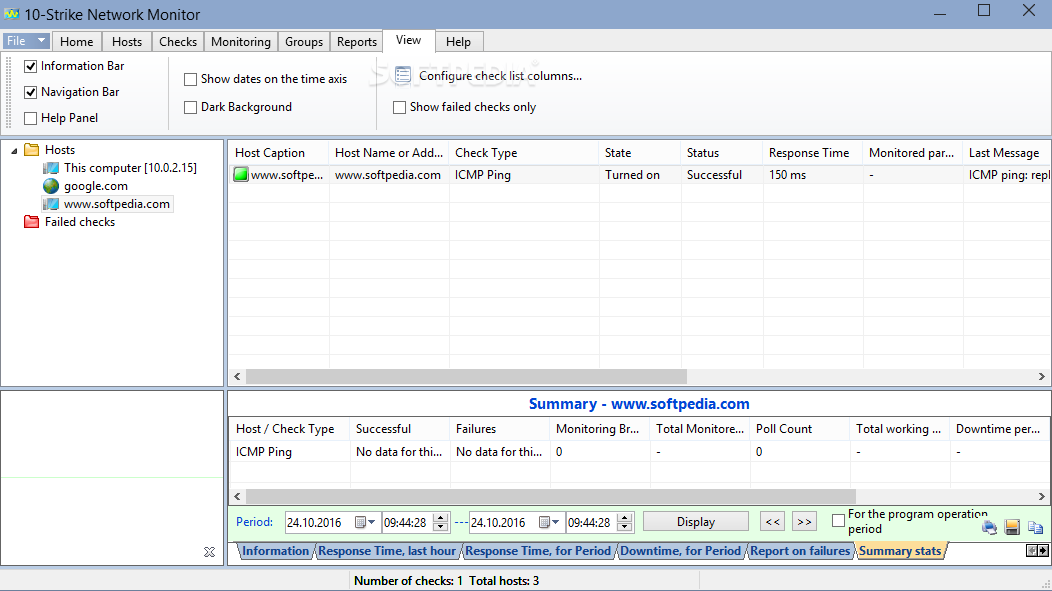Open the Response Time, last hour tab
This screenshot has width=1052, height=591.
[387, 551]
